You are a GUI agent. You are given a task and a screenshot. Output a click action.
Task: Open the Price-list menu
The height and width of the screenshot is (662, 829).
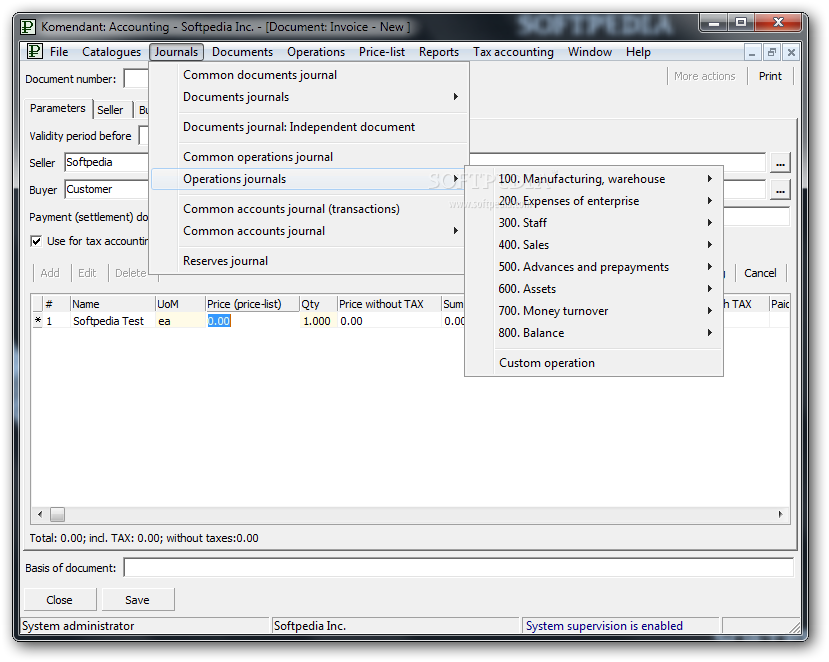[x=382, y=52]
